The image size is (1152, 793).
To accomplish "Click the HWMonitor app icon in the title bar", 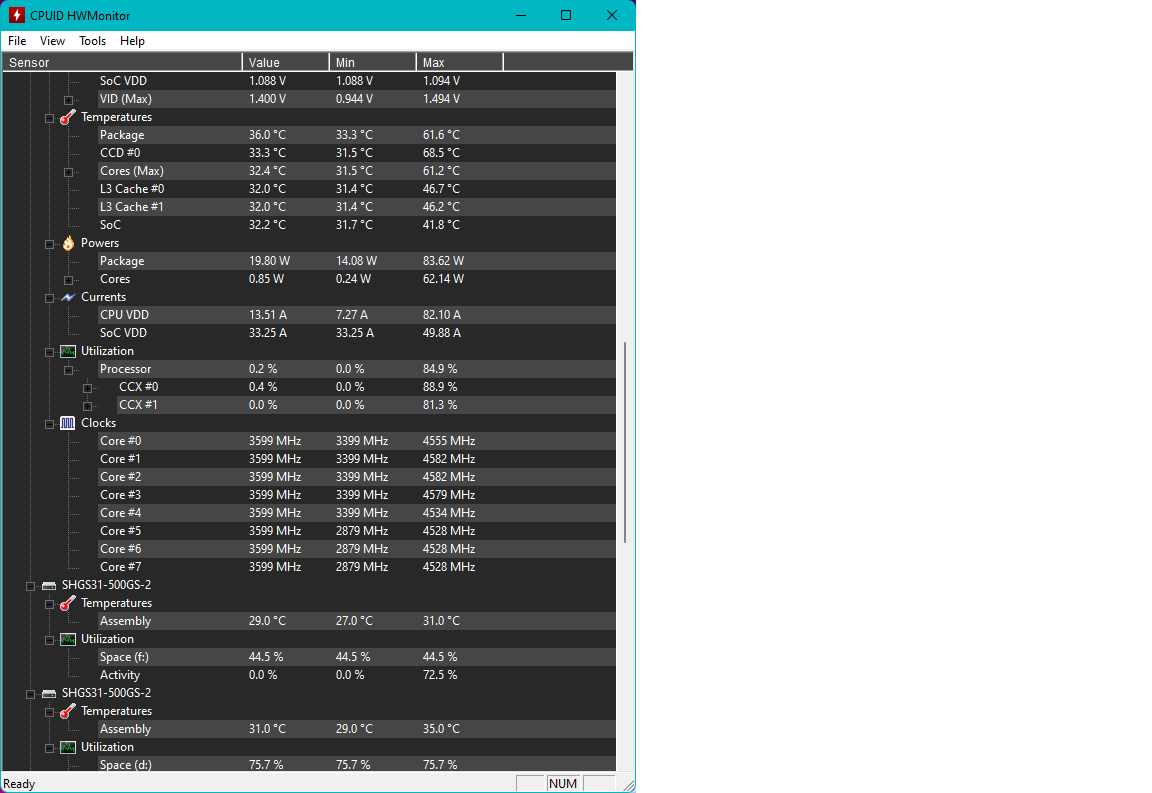I will (x=16, y=15).
